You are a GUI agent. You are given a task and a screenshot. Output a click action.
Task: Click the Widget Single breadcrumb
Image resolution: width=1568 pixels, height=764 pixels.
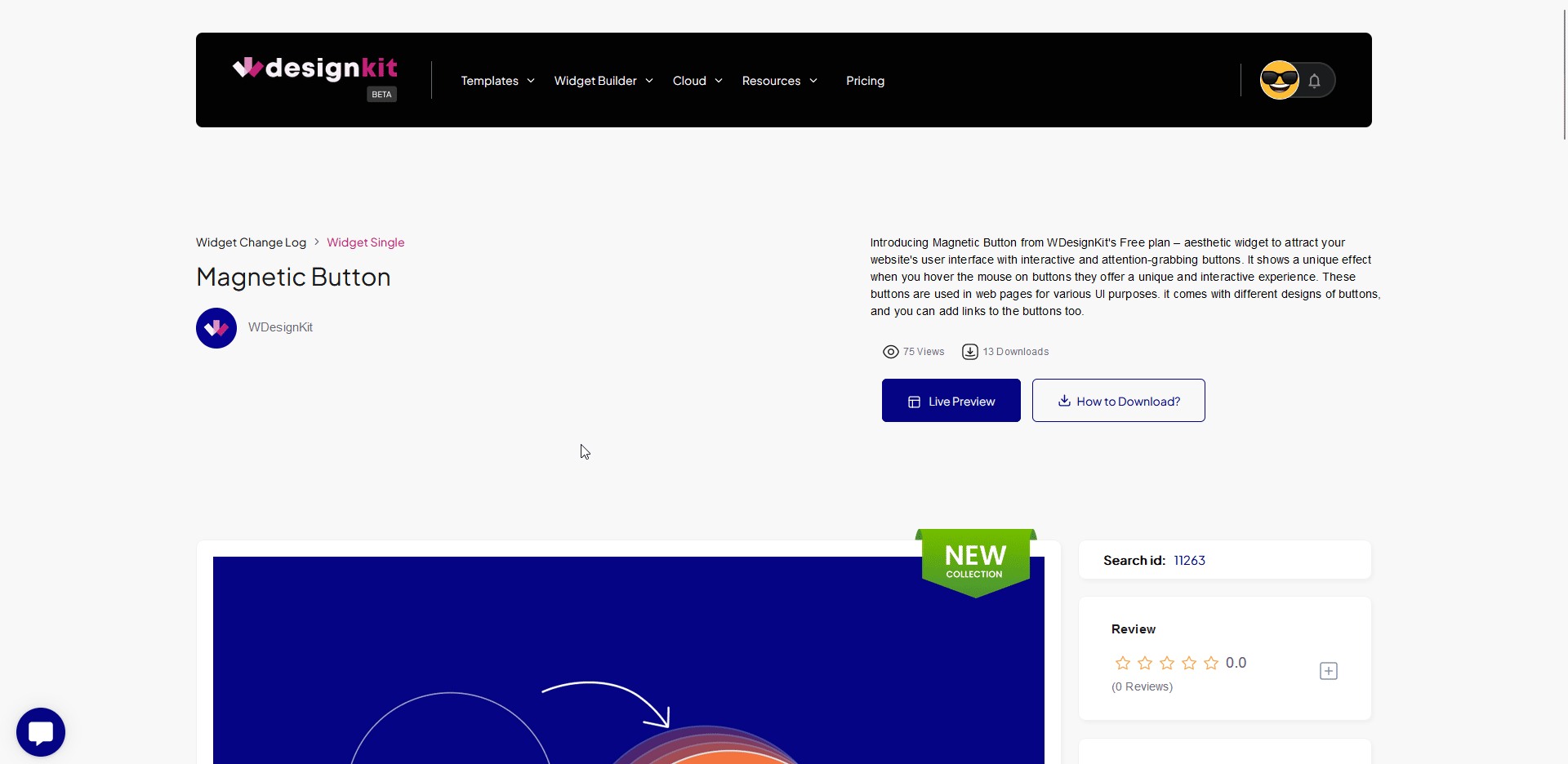click(x=366, y=242)
